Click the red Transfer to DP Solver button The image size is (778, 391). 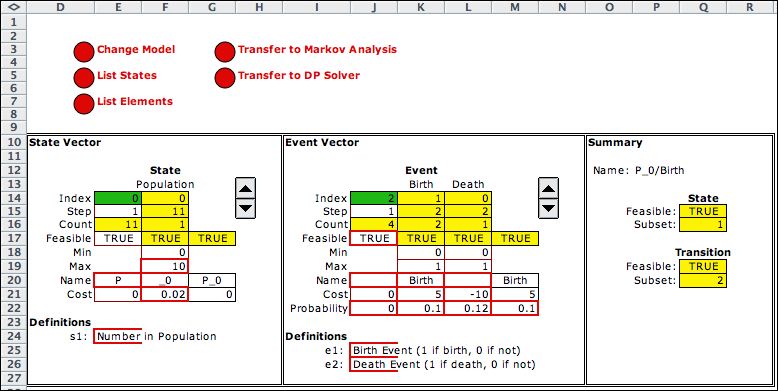225,77
